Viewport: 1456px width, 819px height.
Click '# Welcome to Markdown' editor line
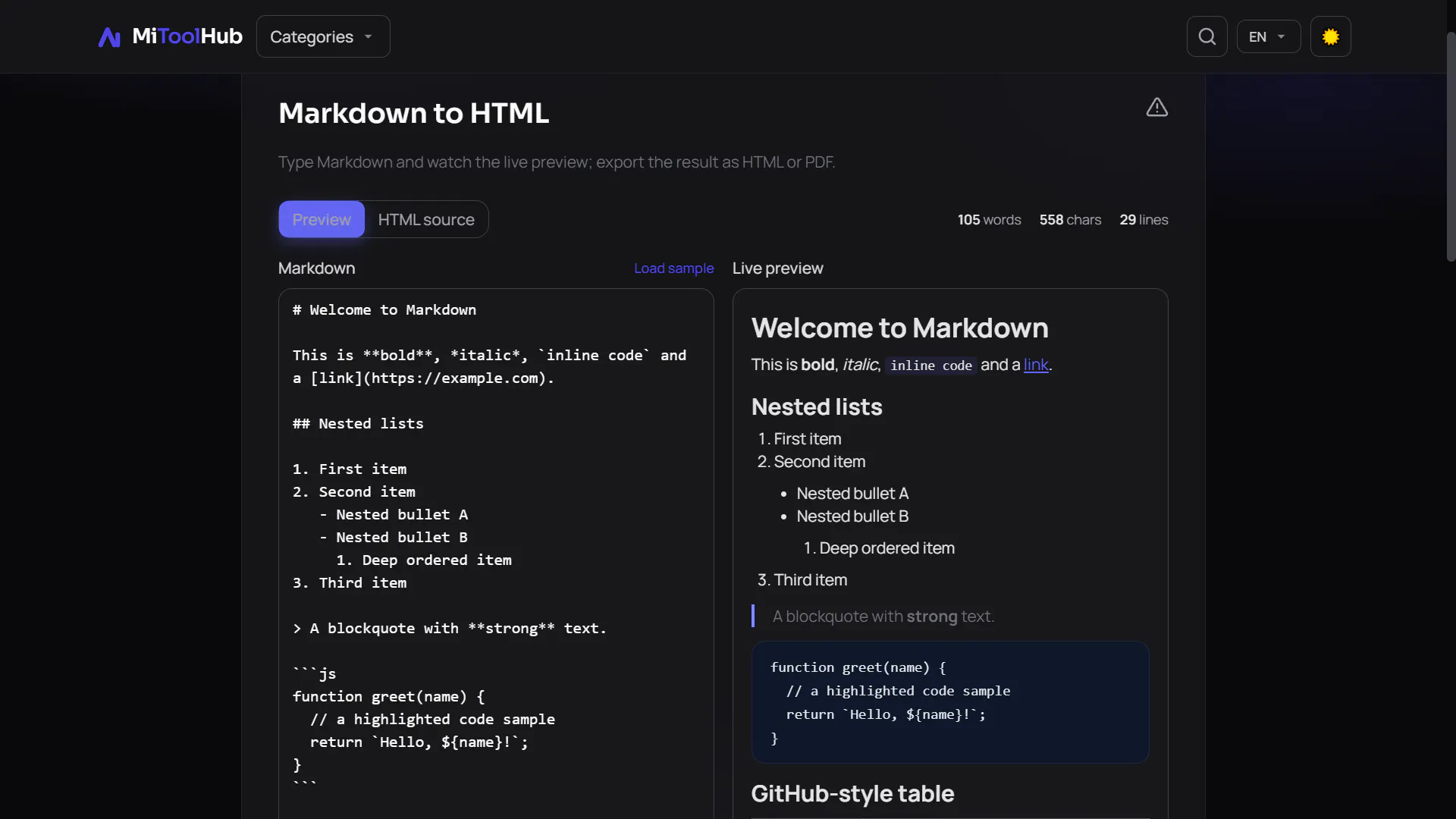click(384, 310)
